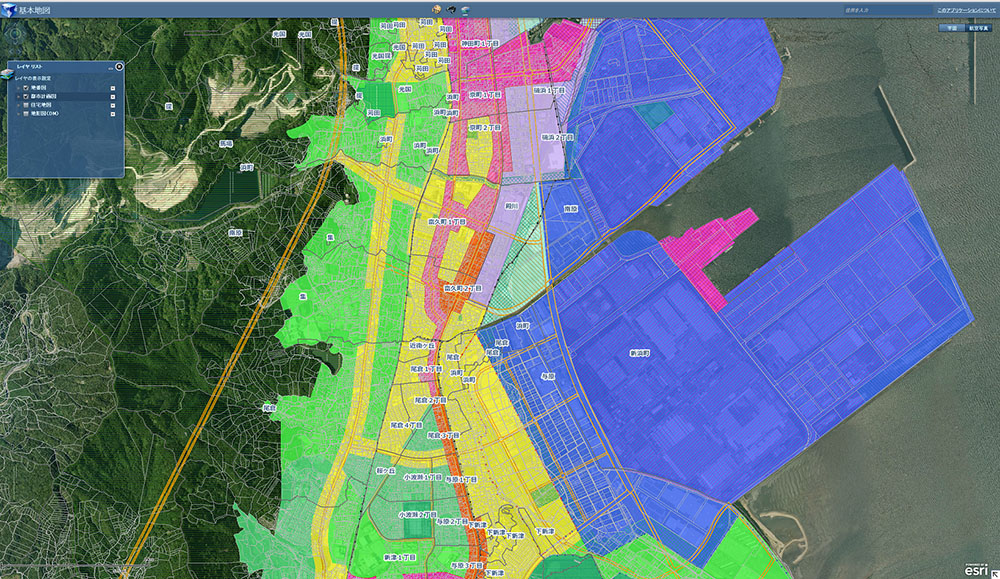
Task: Click the leftmost widget icon in header center
Action: (x=437, y=9)
